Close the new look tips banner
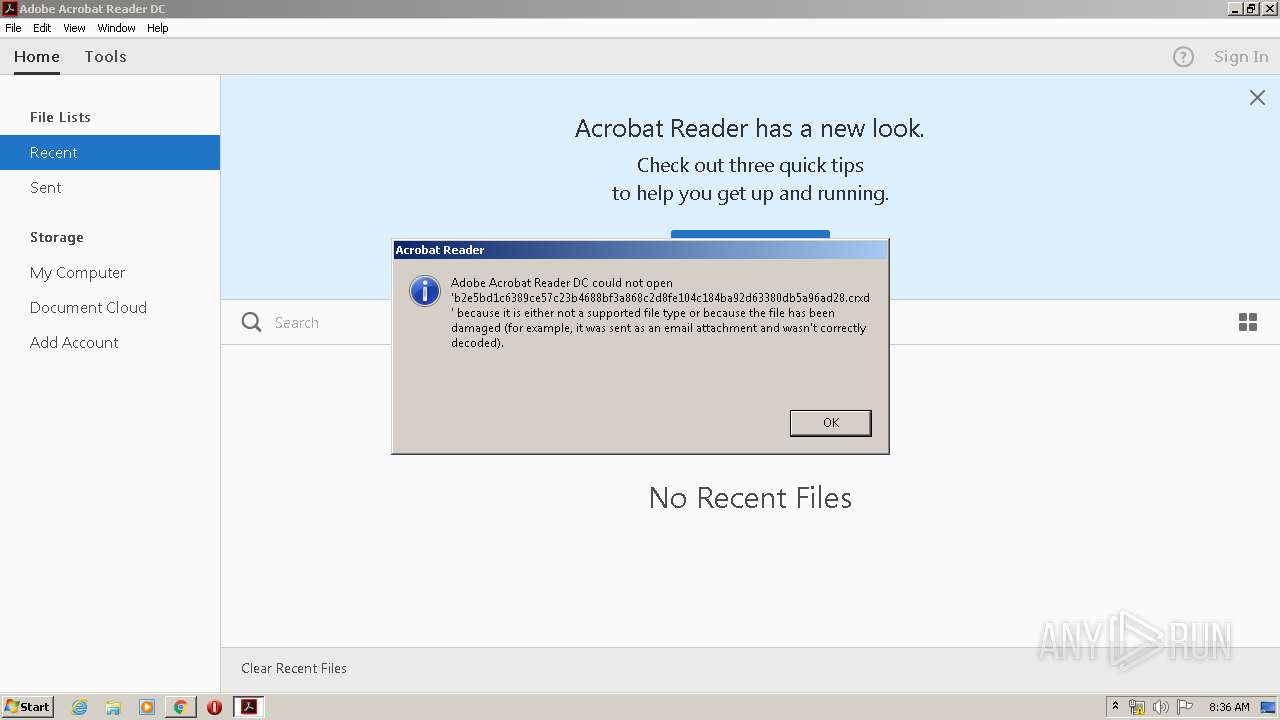Image resolution: width=1280 pixels, height=720 pixels. [1257, 97]
